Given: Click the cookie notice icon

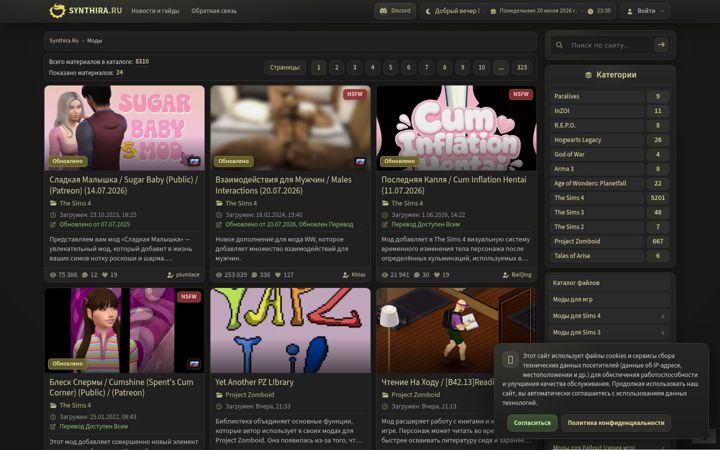Looking at the screenshot, I should point(510,360).
